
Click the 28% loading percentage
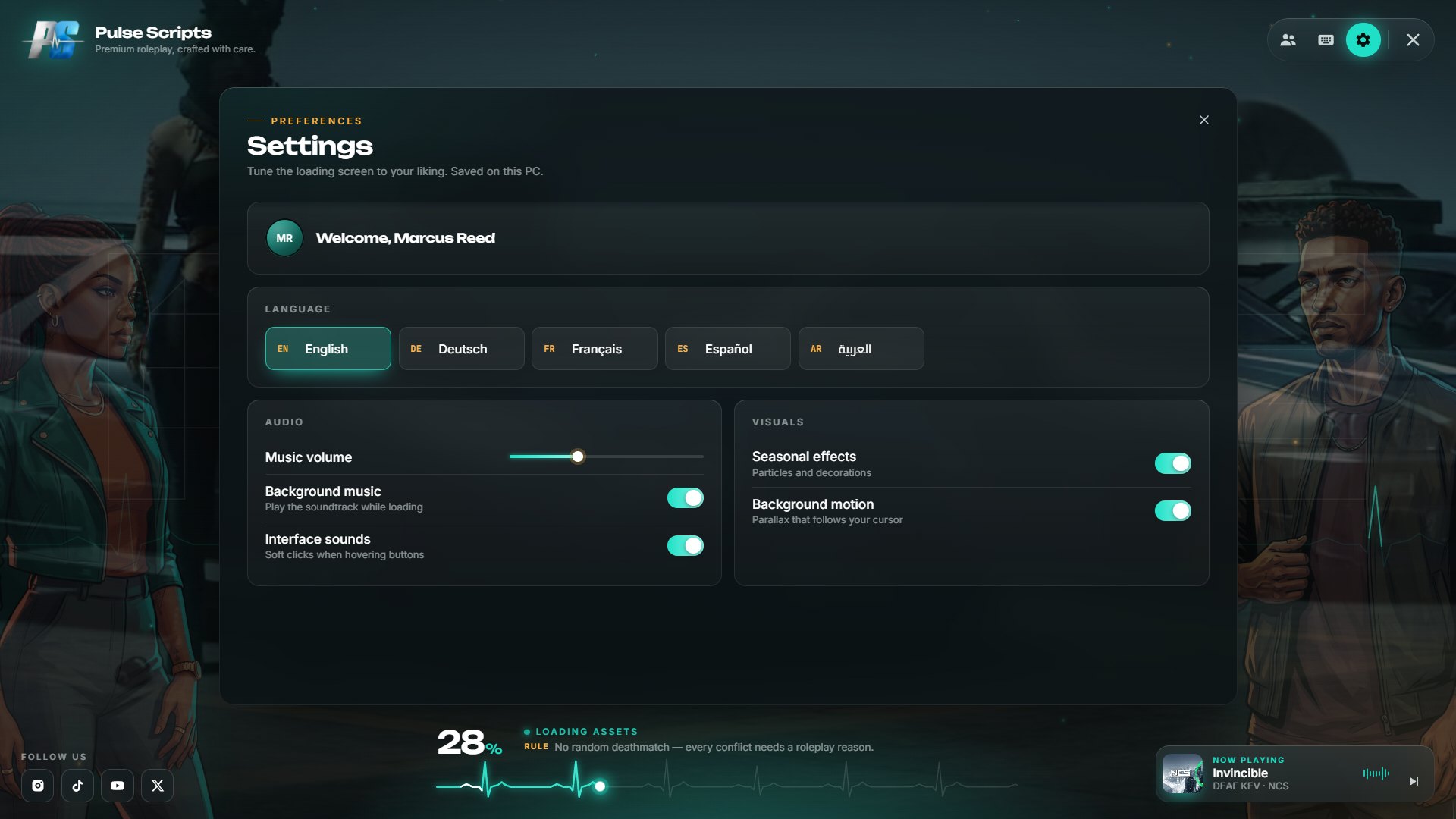(470, 742)
